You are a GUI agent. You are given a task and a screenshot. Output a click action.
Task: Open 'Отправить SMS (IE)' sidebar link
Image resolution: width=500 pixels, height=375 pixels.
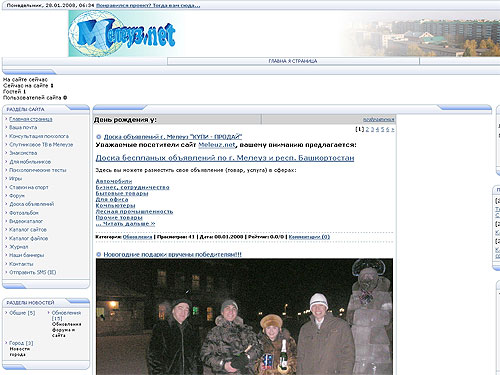[x=33, y=272]
